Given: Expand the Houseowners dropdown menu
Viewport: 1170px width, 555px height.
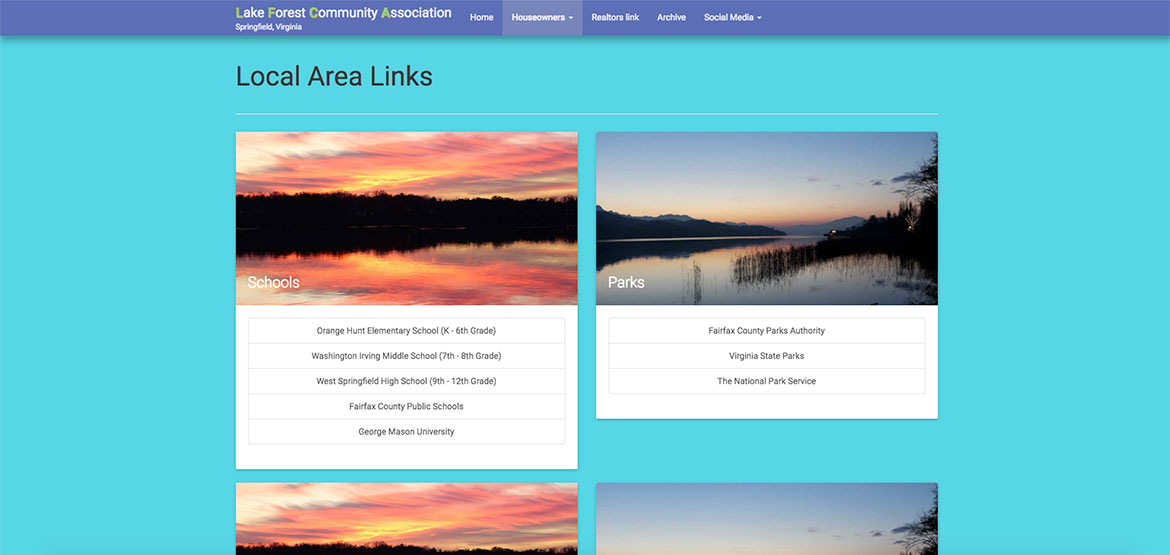Looking at the screenshot, I should click(542, 17).
